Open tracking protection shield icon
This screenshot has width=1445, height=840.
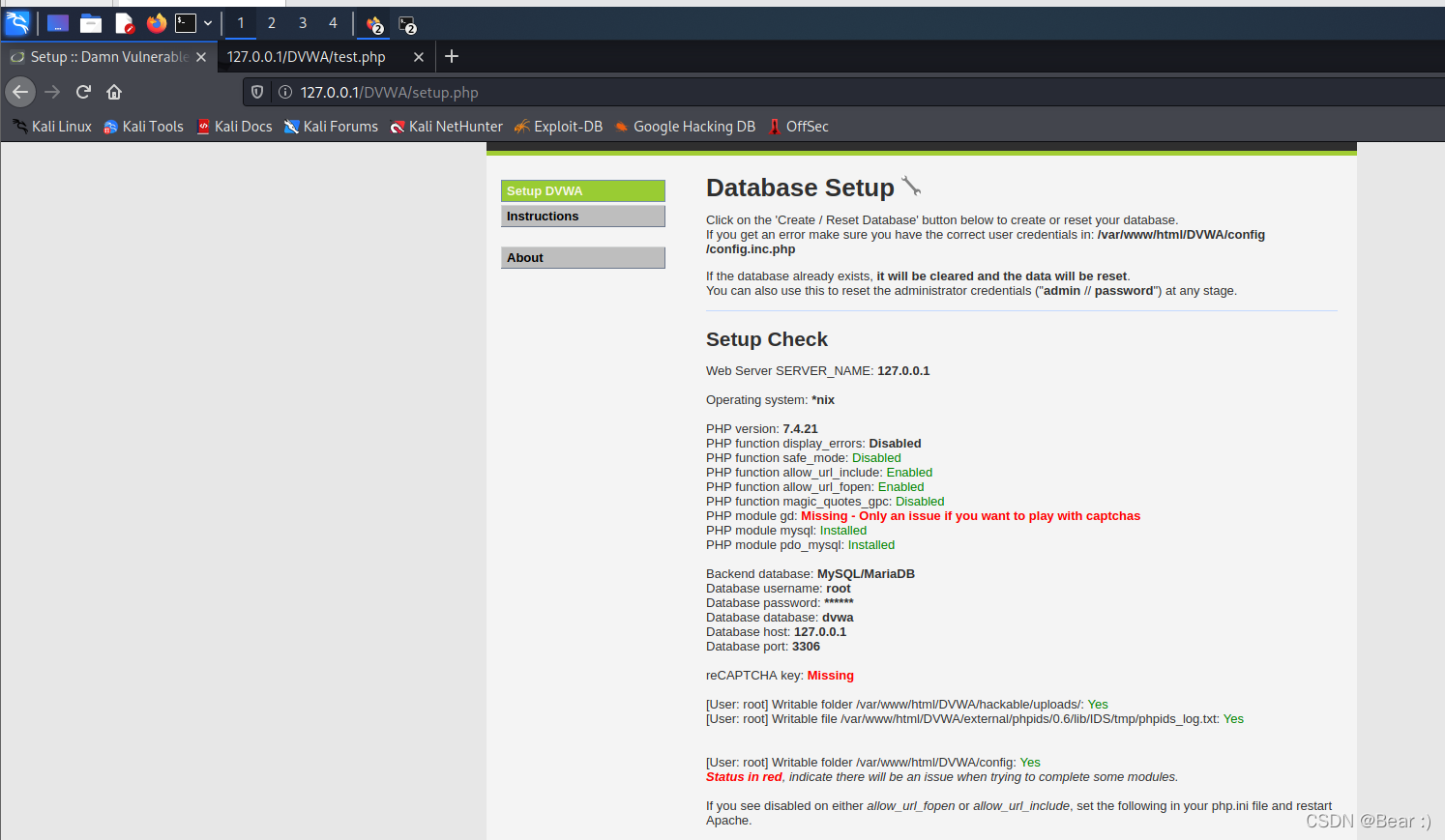[x=257, y=92]
